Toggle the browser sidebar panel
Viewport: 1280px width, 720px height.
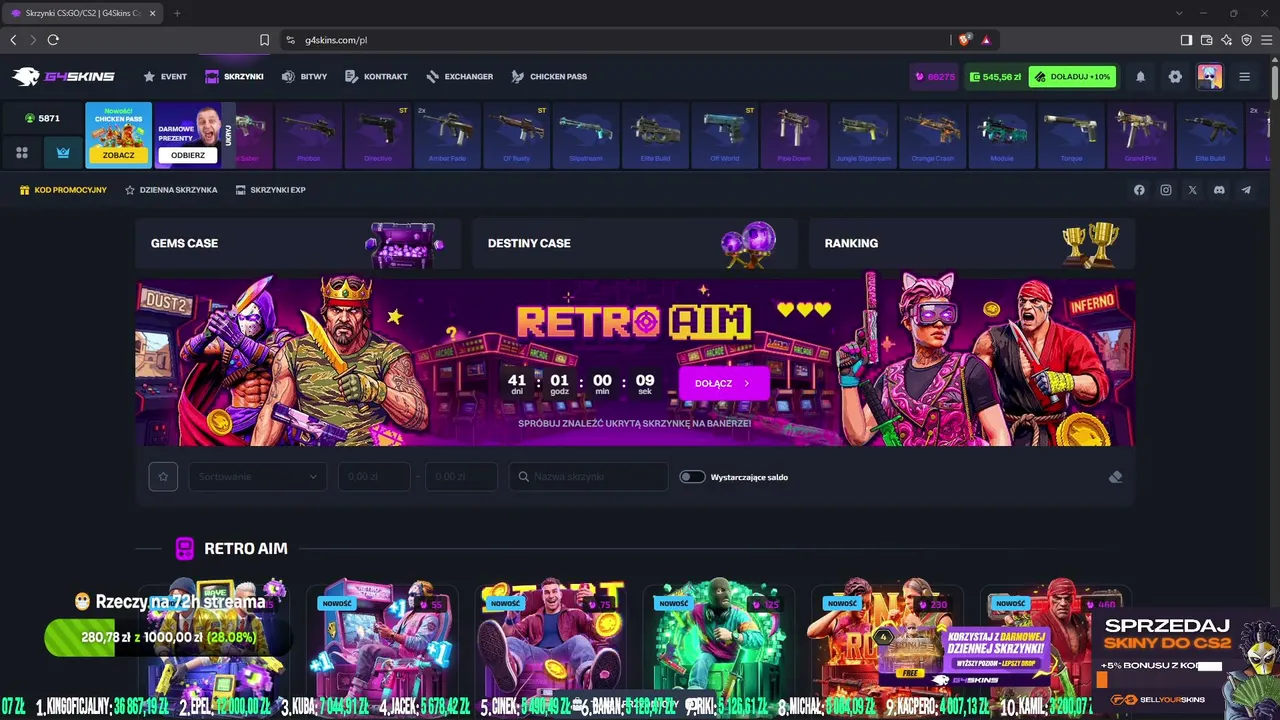click(x=1186, y=40)
